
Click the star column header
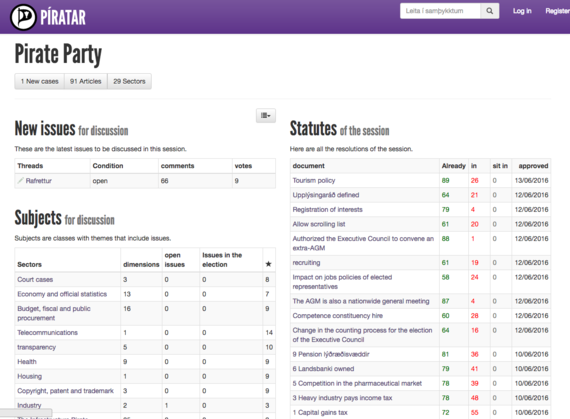point(268,264)
